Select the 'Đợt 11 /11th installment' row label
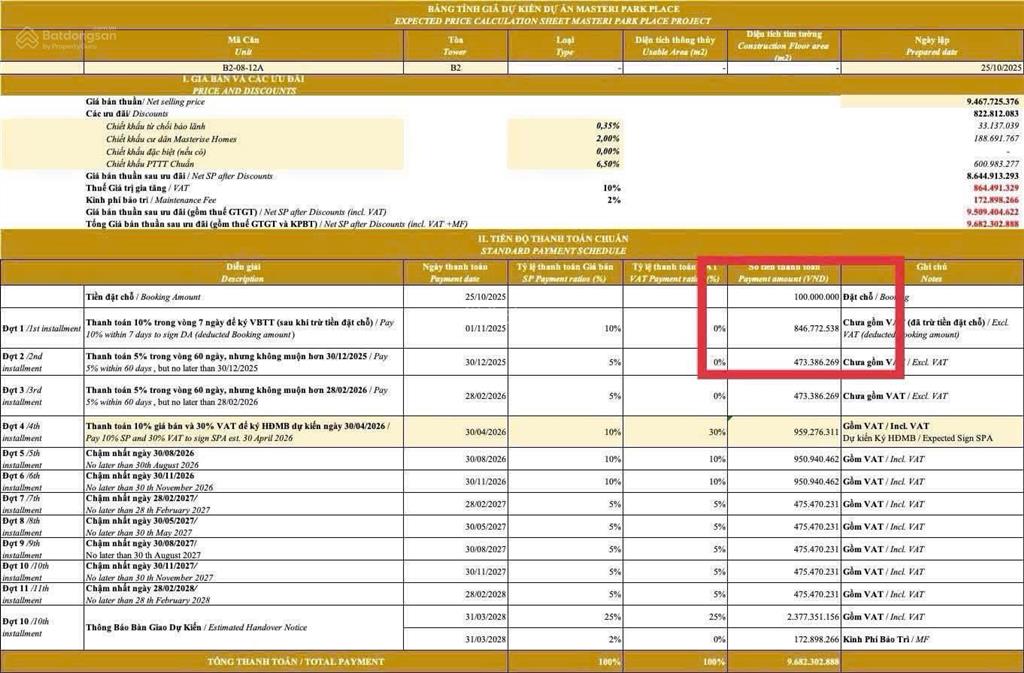 point(25,594)
